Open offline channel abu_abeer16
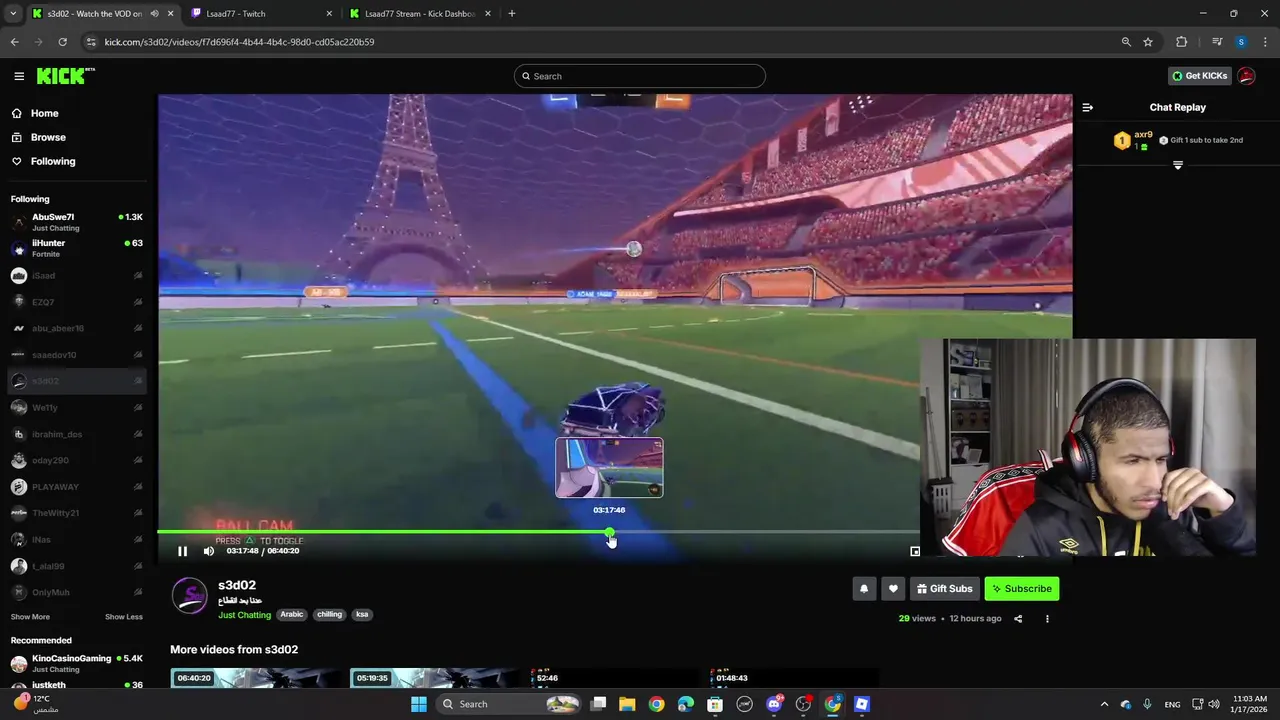Image resolution: width=1280 pixels, height=720 pixels. [77, 328]
